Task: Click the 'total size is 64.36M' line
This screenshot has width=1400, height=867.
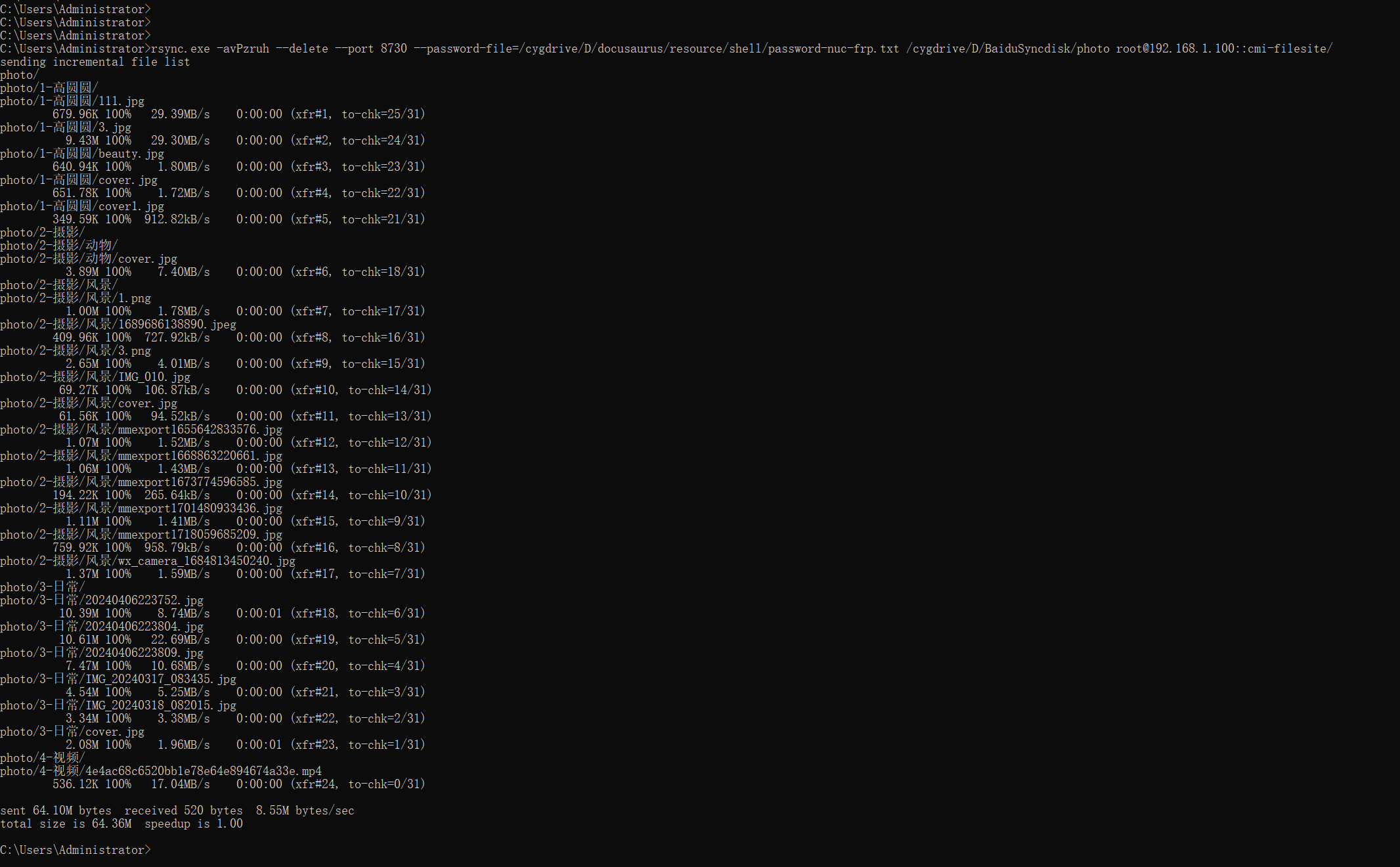Action: coord(66,824)
